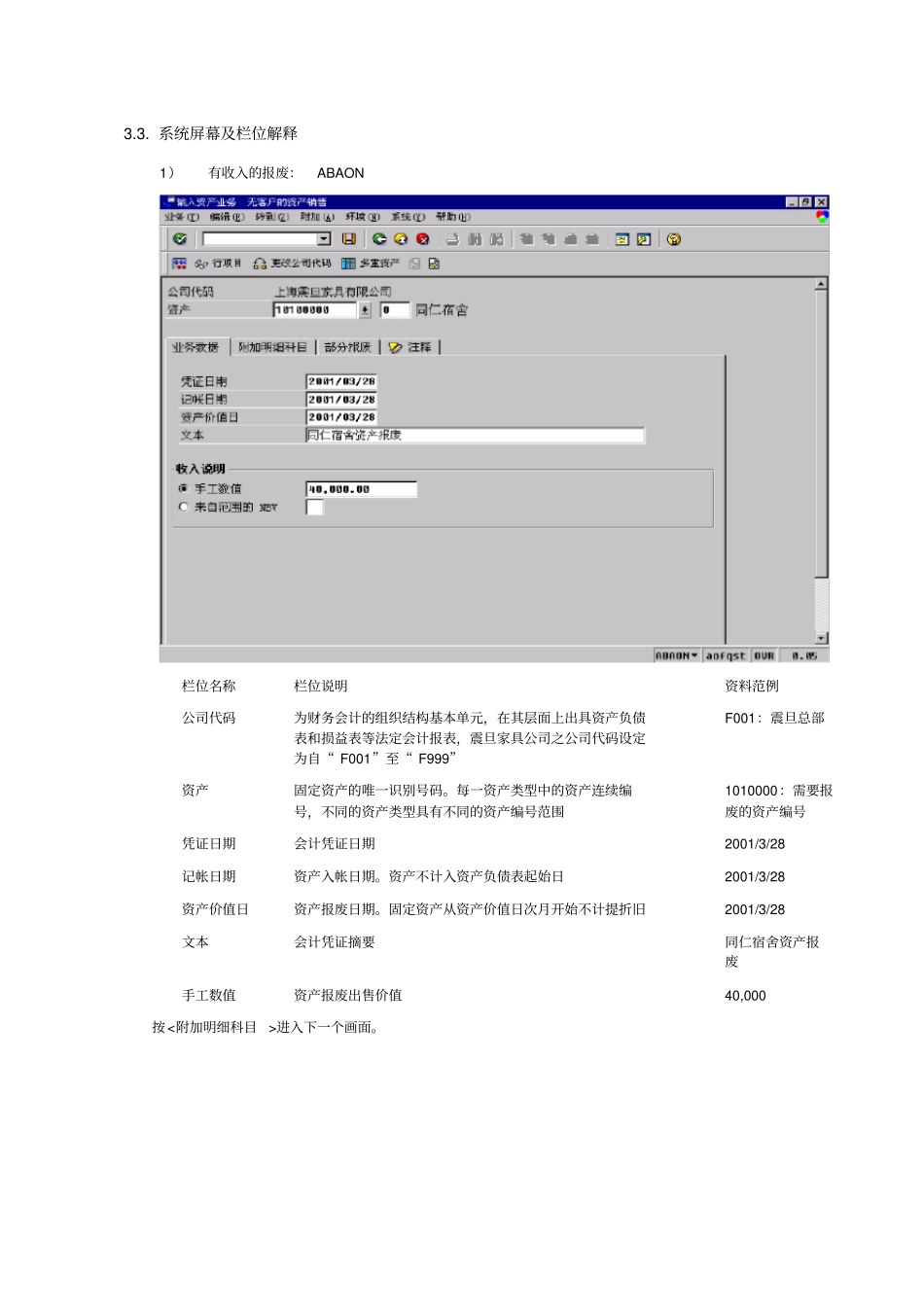Click the Print icon in the toolbar
Screen dimensions: 924x1309
(x=452, y=239)
